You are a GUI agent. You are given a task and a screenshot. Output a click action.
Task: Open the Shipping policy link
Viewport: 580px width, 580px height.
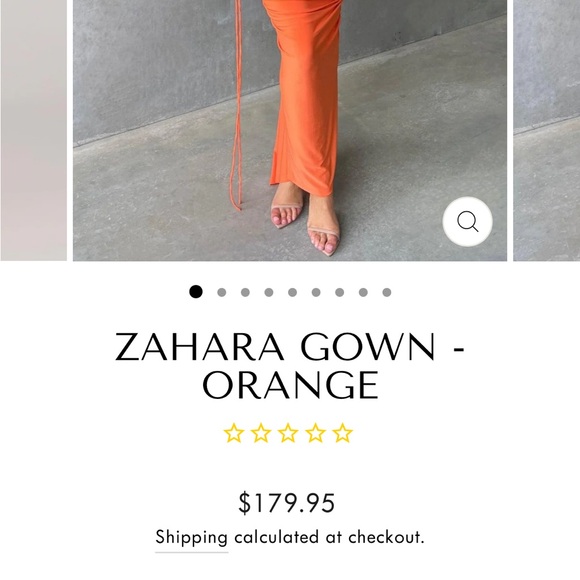pos(191,538)
